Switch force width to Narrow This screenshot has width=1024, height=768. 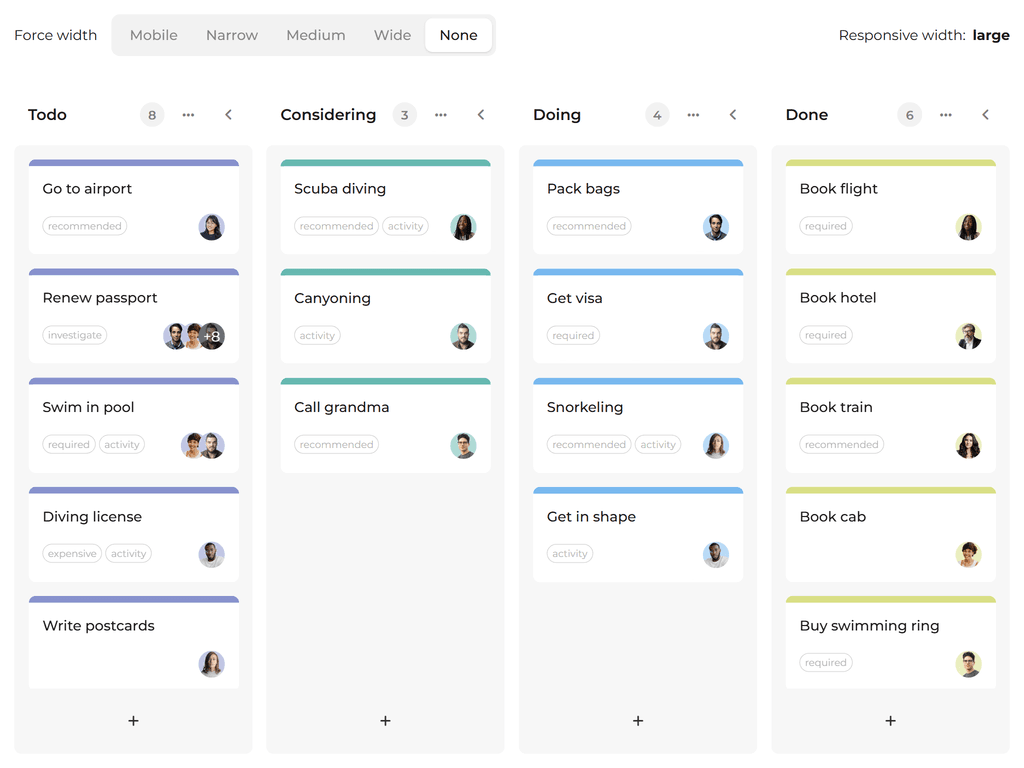coord(231,34)
